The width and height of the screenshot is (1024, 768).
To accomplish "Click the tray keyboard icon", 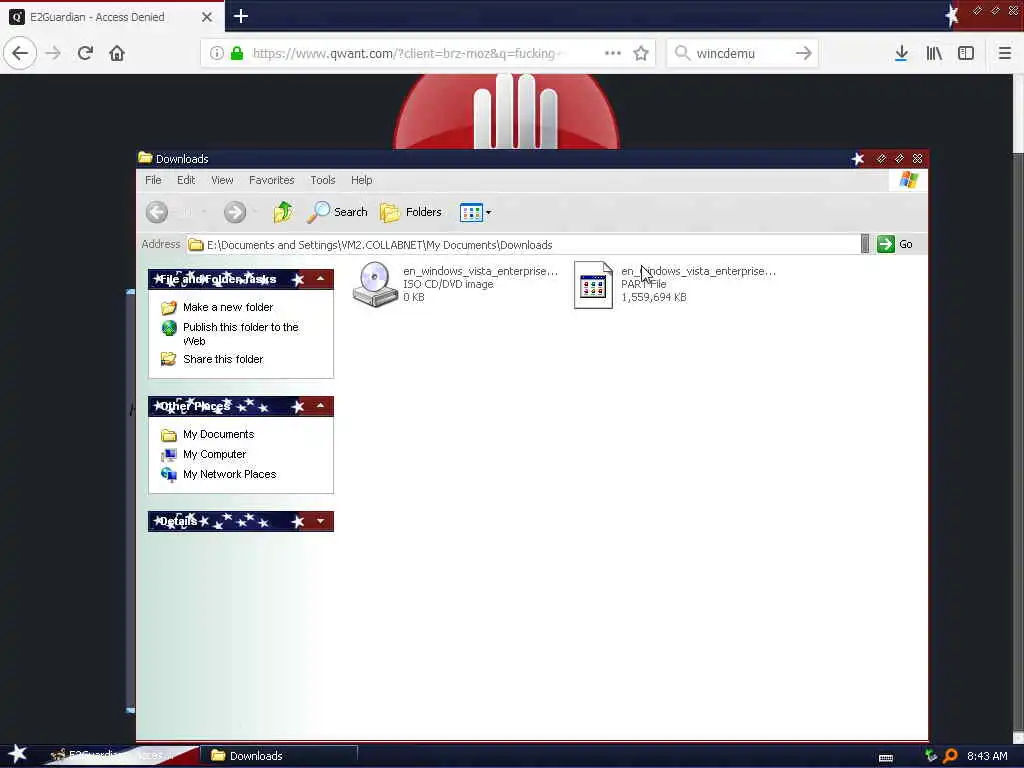I will coord(886,758).
